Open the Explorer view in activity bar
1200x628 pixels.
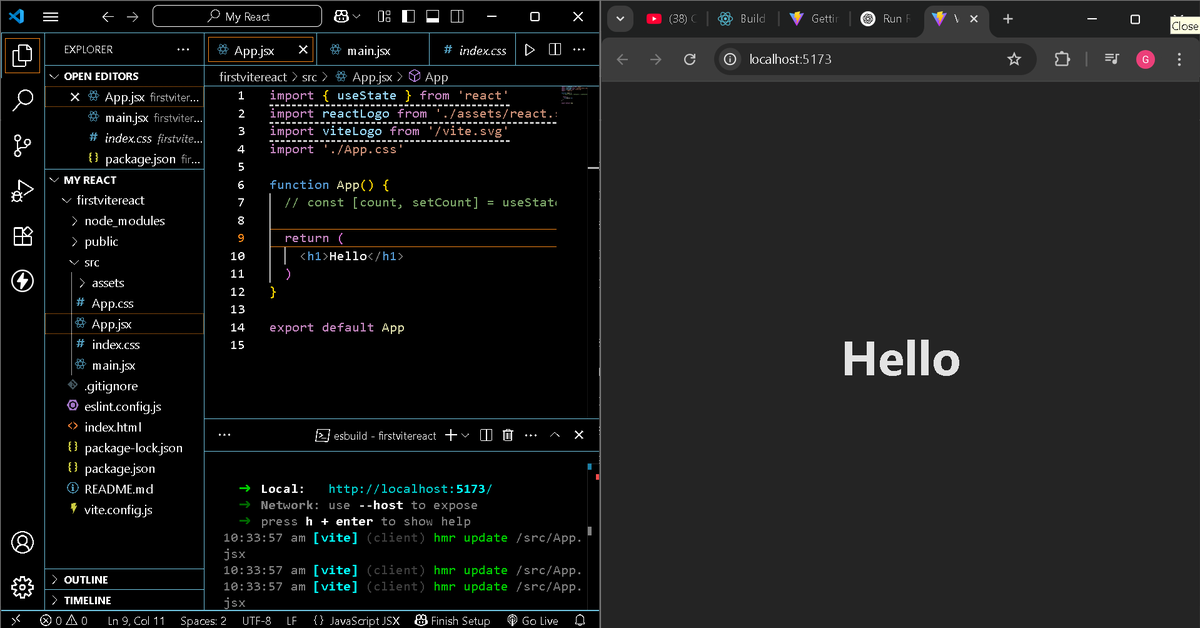[x=22, y=54]
